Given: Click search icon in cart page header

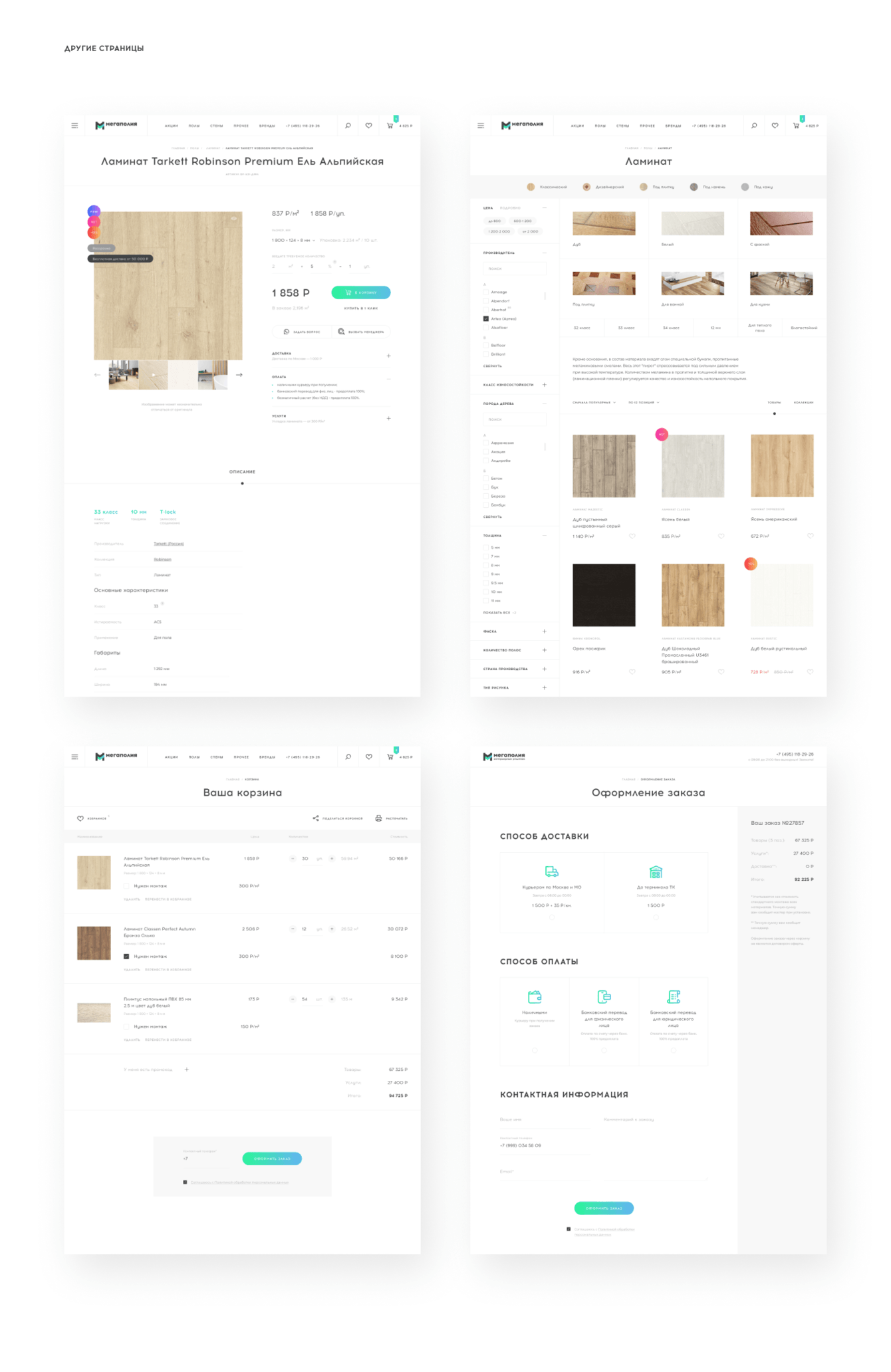Looking at the screenshot, I should tap(348, 756).
